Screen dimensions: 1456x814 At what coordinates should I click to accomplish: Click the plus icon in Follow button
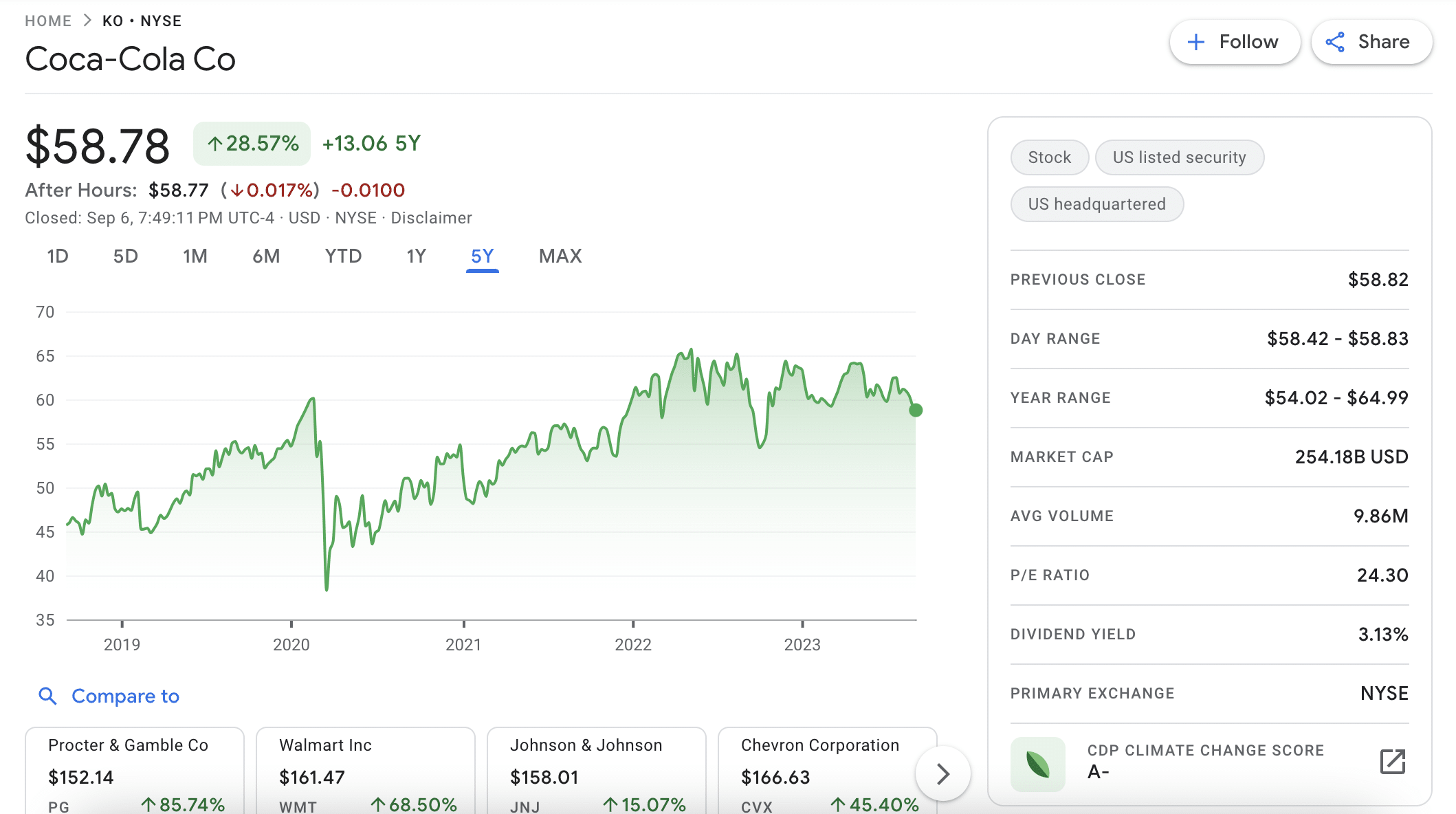point(1196,42)
